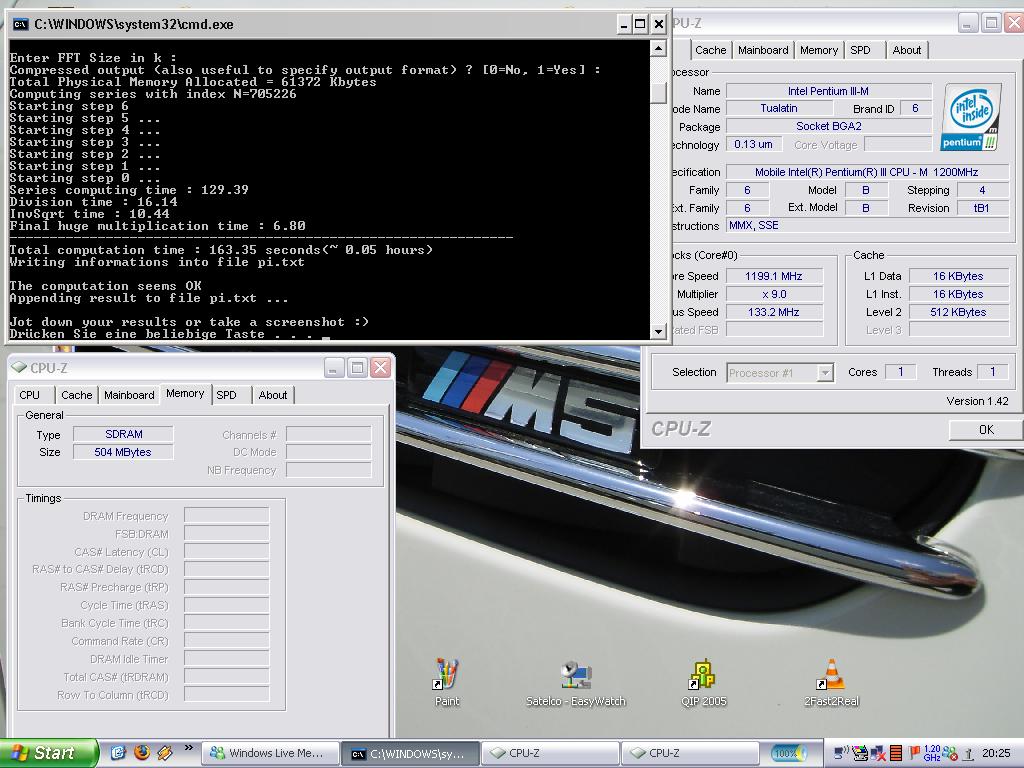Click L1 Data cache value 16 KBytes

(x=958, y=276)
